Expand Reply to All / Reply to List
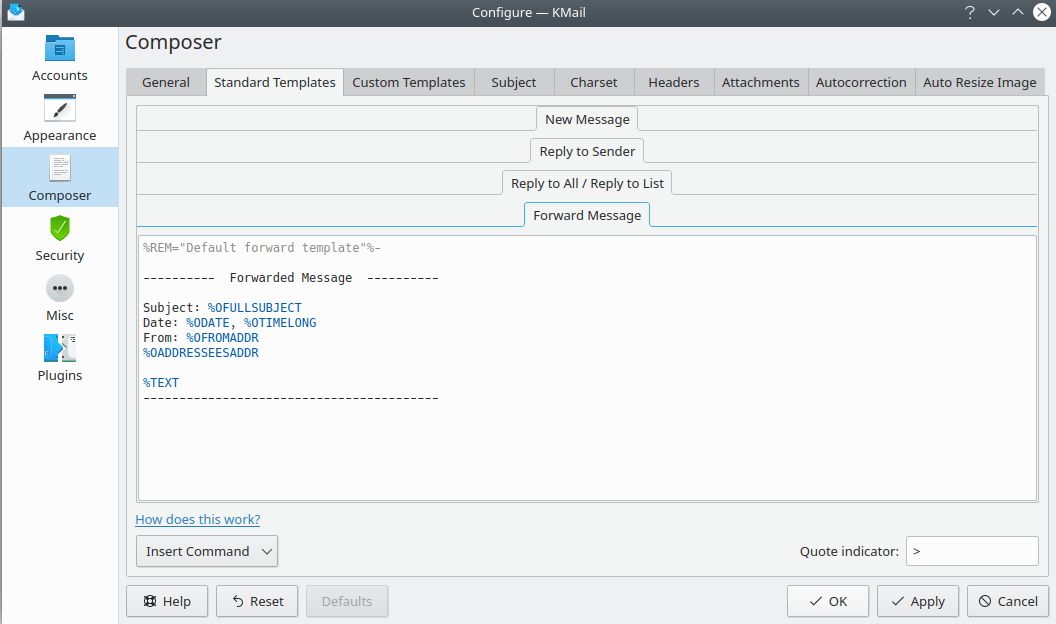1056x624 pixels. point(587,183)
